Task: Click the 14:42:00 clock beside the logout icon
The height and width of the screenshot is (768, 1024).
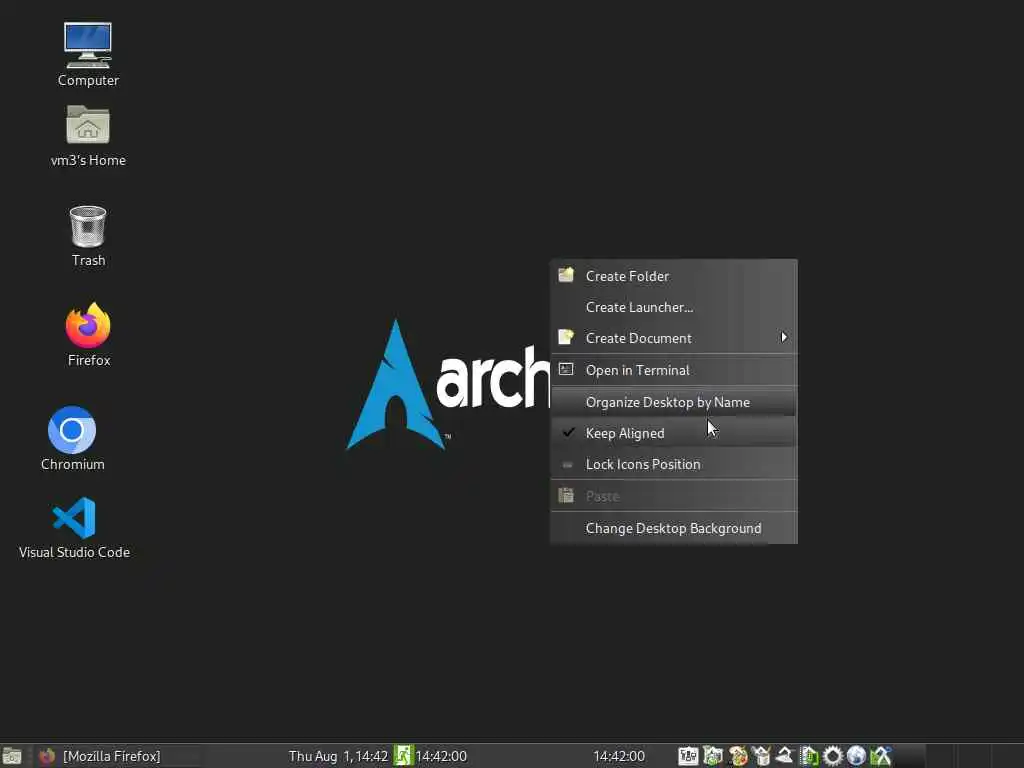Action: 441,756
